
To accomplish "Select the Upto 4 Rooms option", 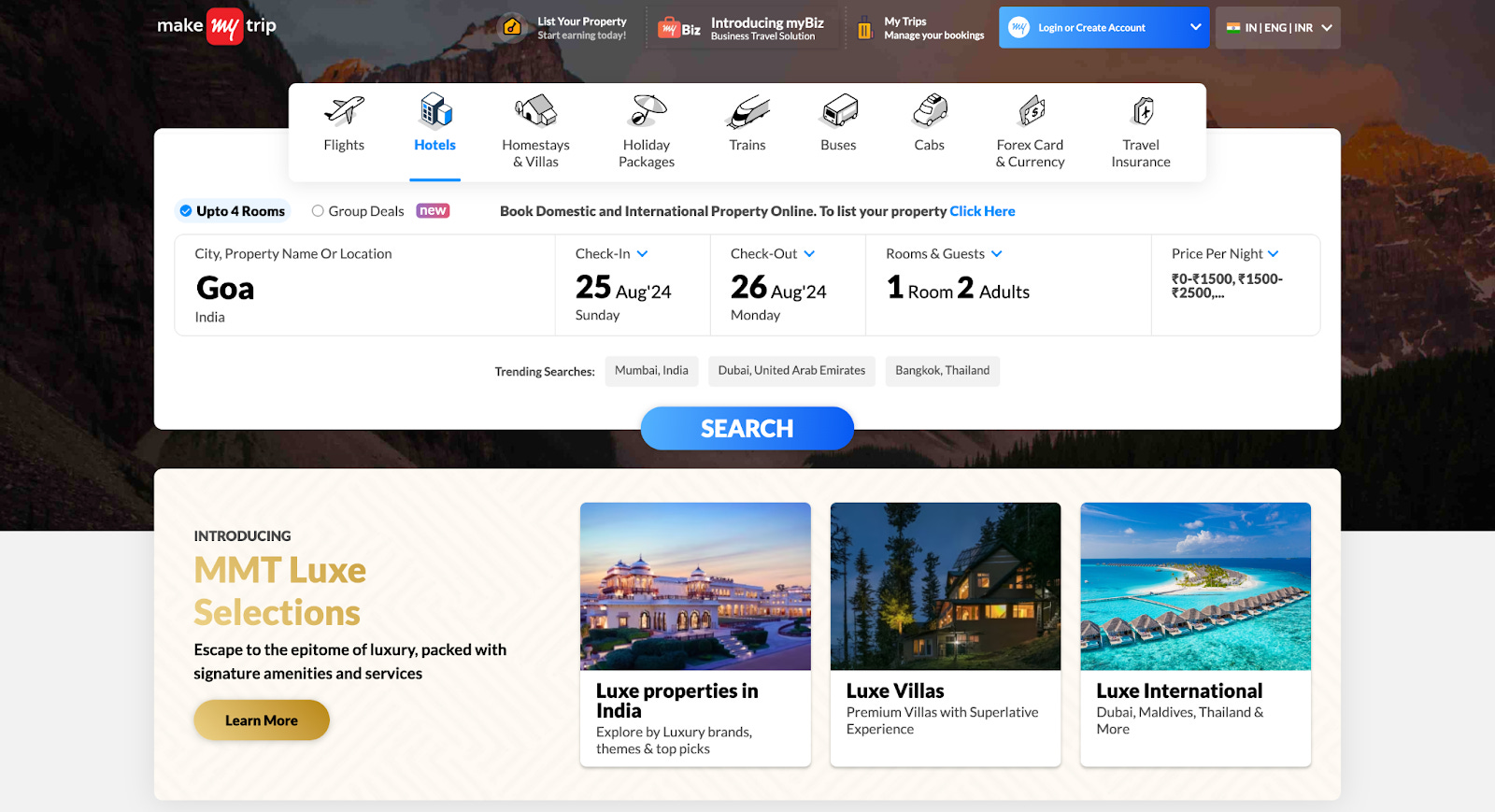I will pos(233,211).
